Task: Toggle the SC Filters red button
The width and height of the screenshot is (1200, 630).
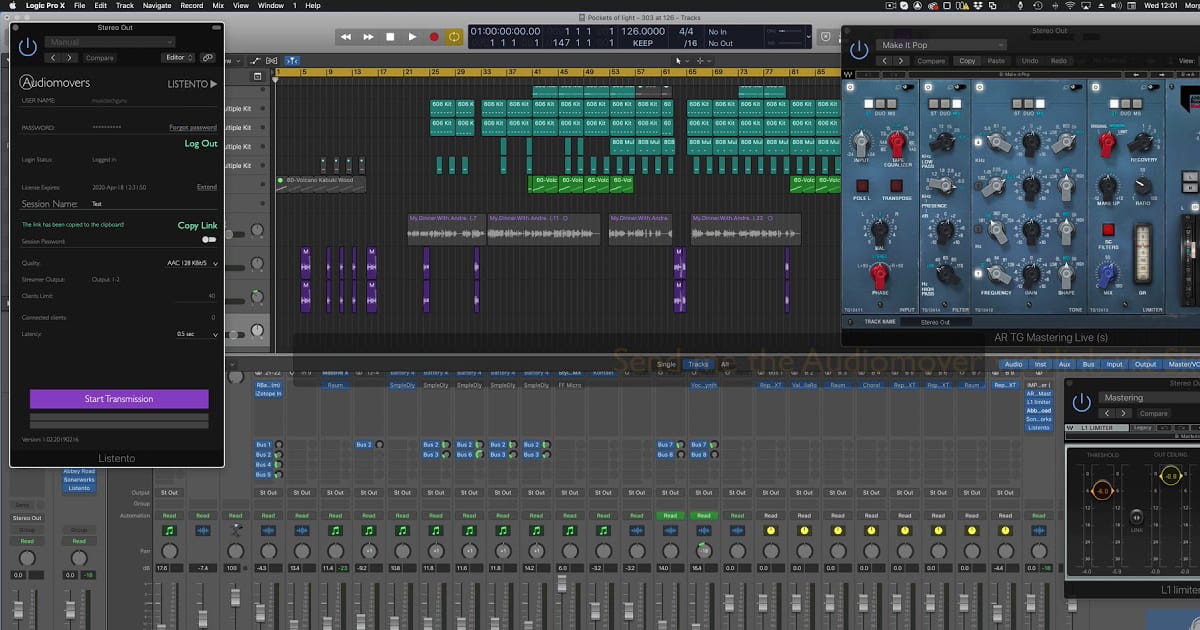Action: 1107,230
